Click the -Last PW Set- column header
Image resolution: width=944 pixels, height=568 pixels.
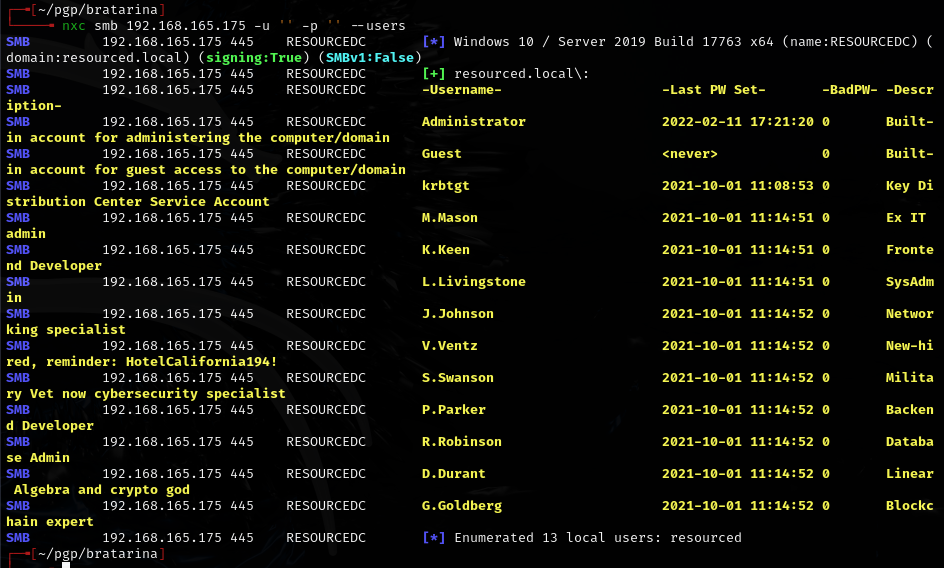pyautogui.click(x=714, y=90)
